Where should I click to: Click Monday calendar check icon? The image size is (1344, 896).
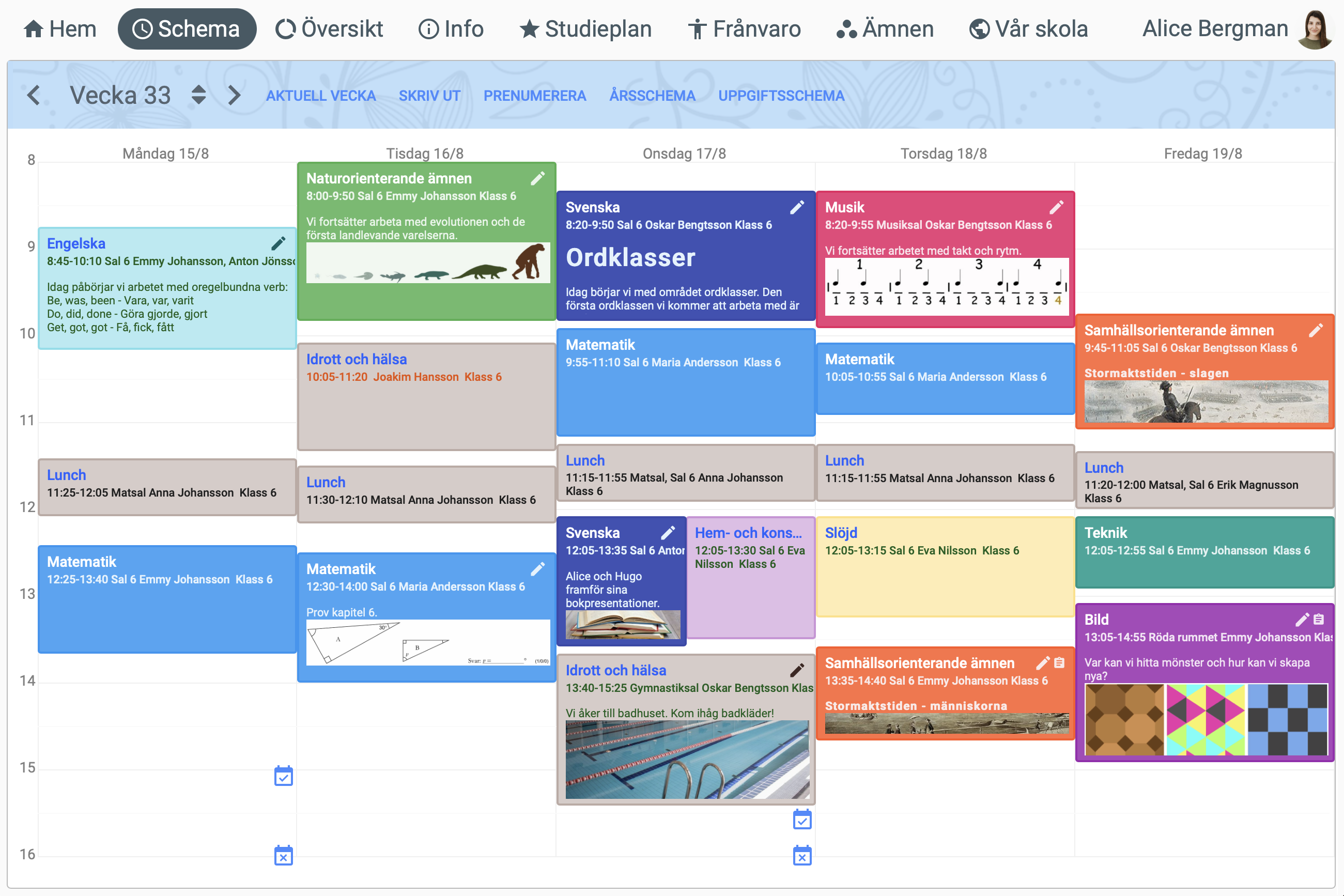pos(284,777)
